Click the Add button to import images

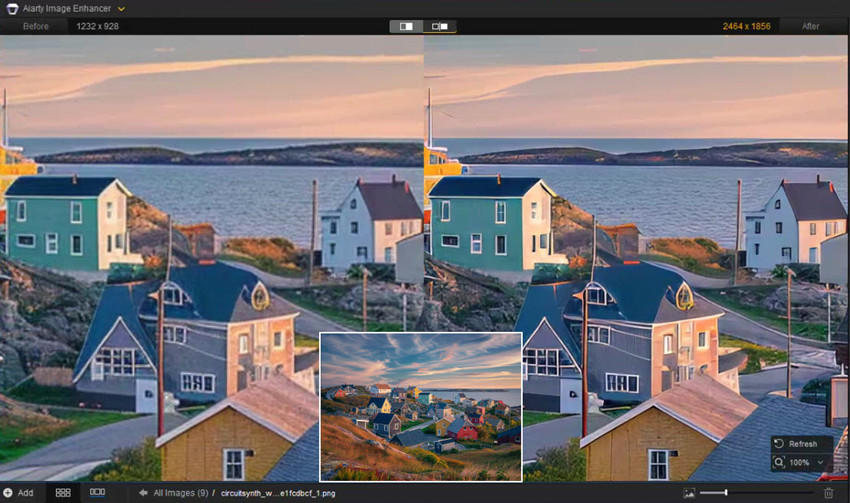click(25, 493)
